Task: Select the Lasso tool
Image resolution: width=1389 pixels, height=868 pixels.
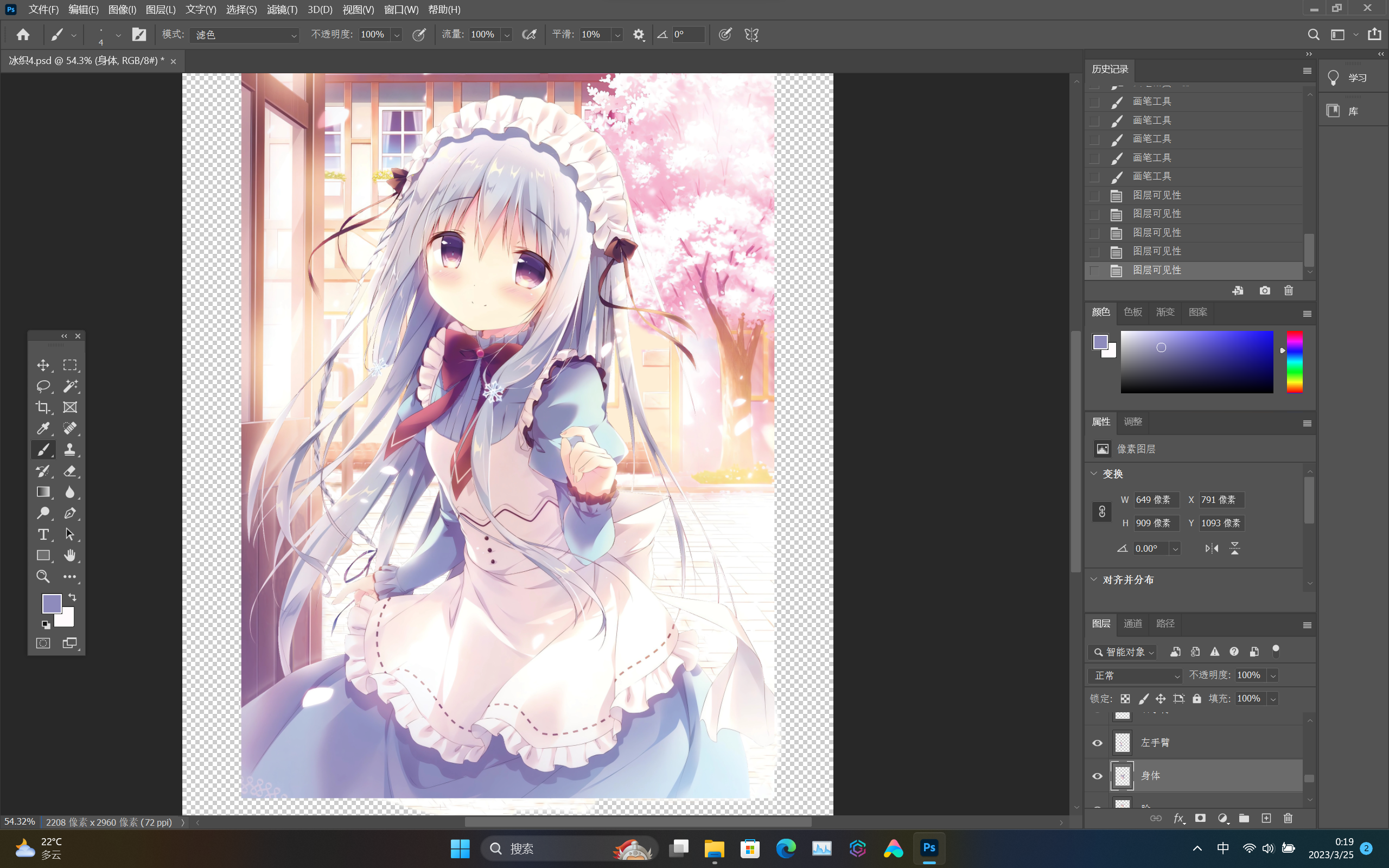Action: (x=43, y=386)
